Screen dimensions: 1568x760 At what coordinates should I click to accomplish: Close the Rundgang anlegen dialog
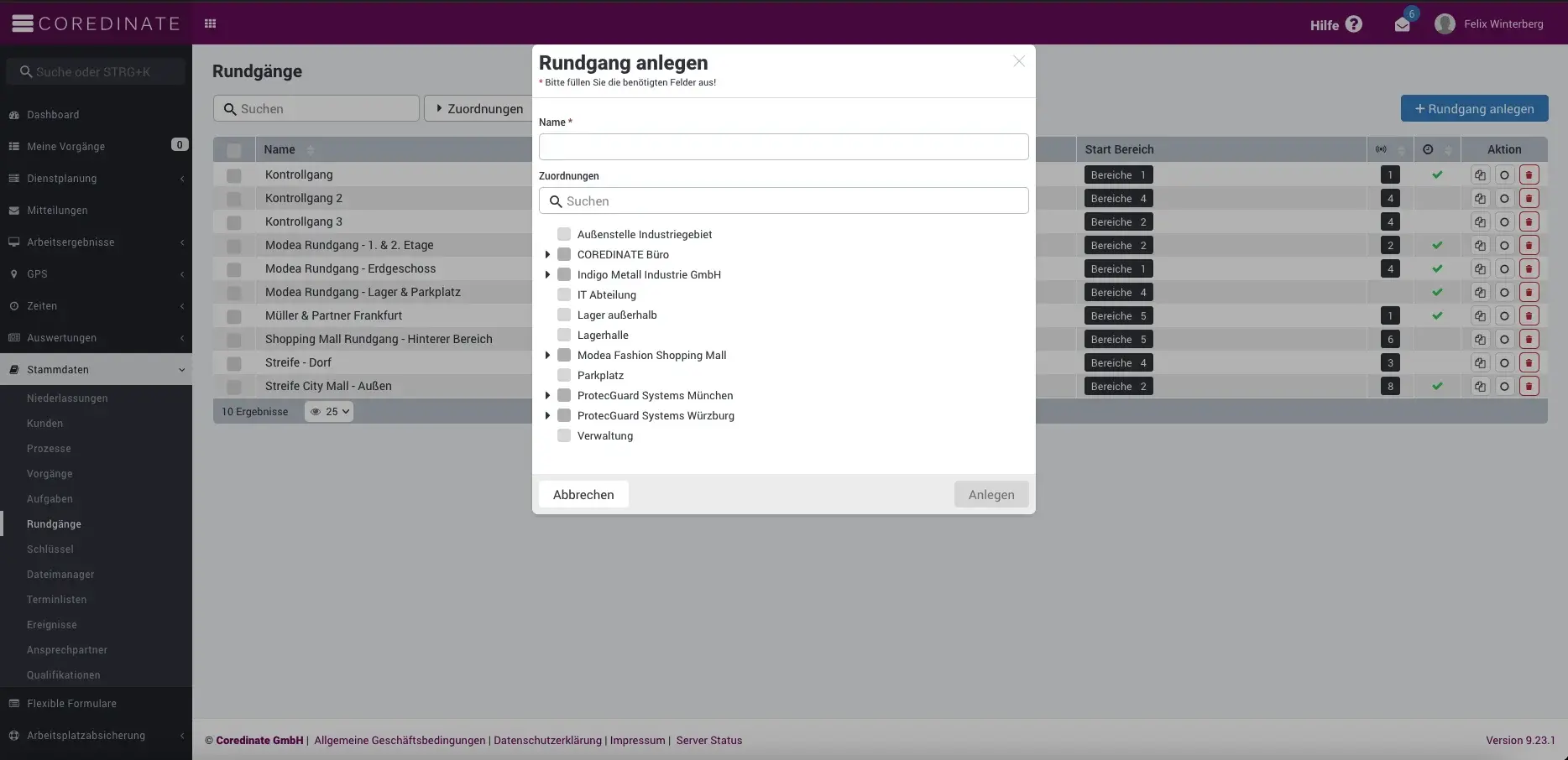point(1019,61)
